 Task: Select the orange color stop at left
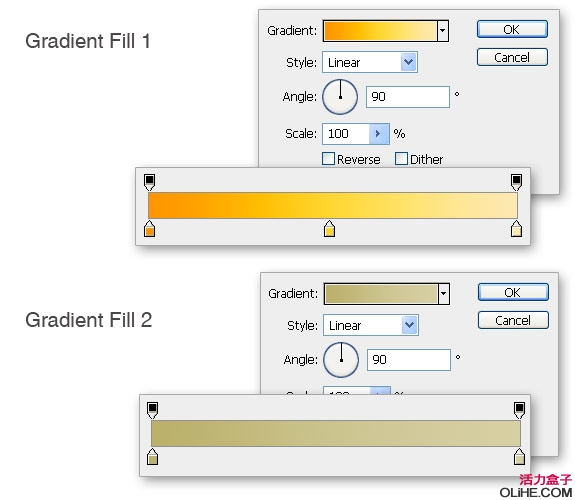pos(149,229)
